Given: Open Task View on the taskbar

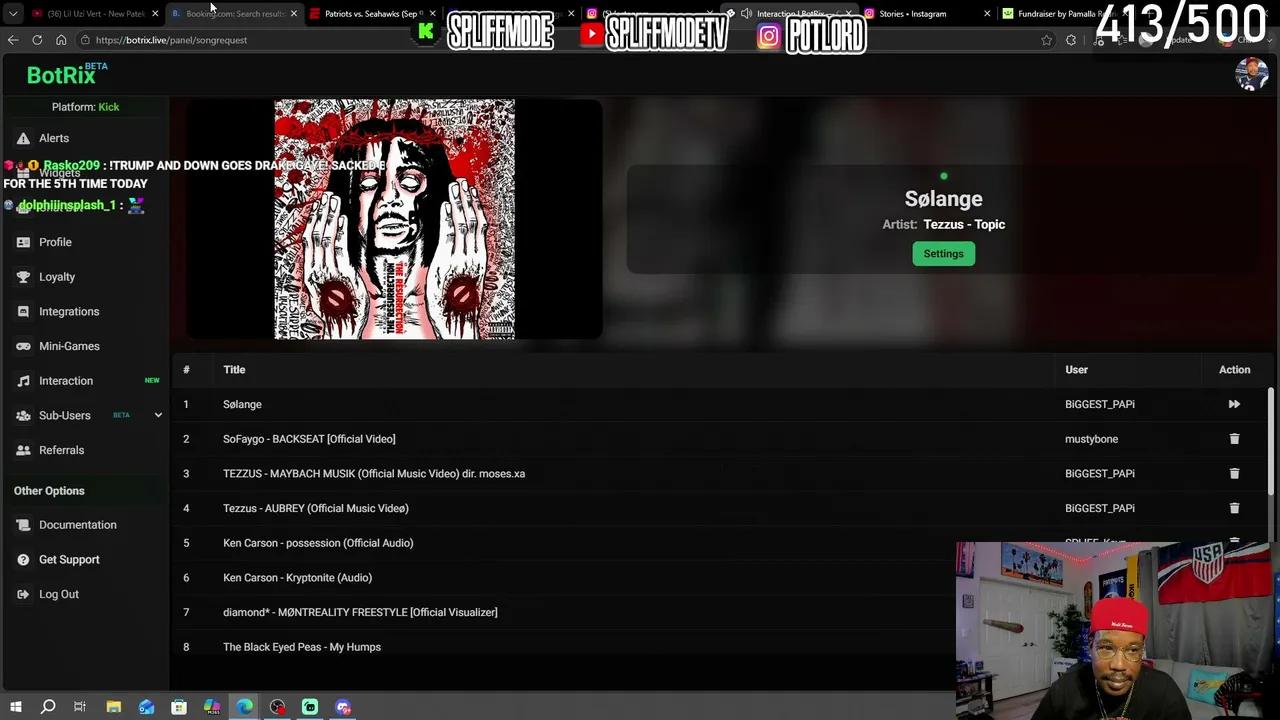Looking at the screenshot, I should [x=80, y=707].
